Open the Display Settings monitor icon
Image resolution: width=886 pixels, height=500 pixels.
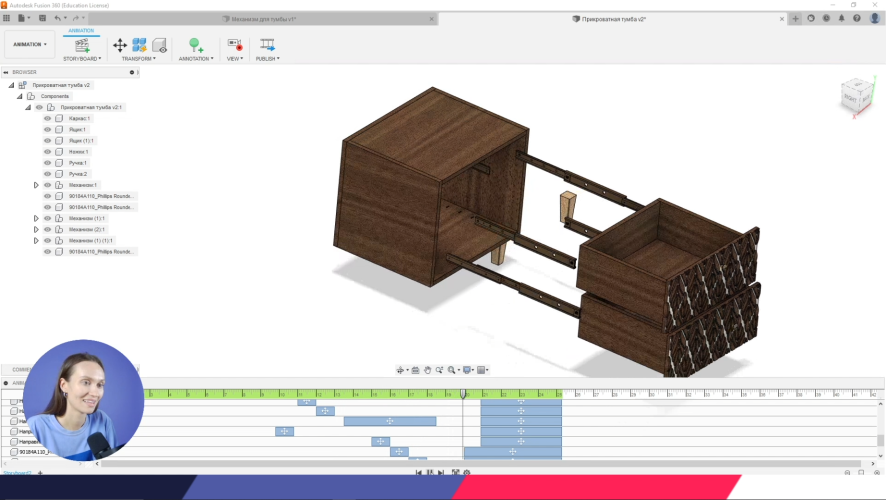(x=467, y=370)
